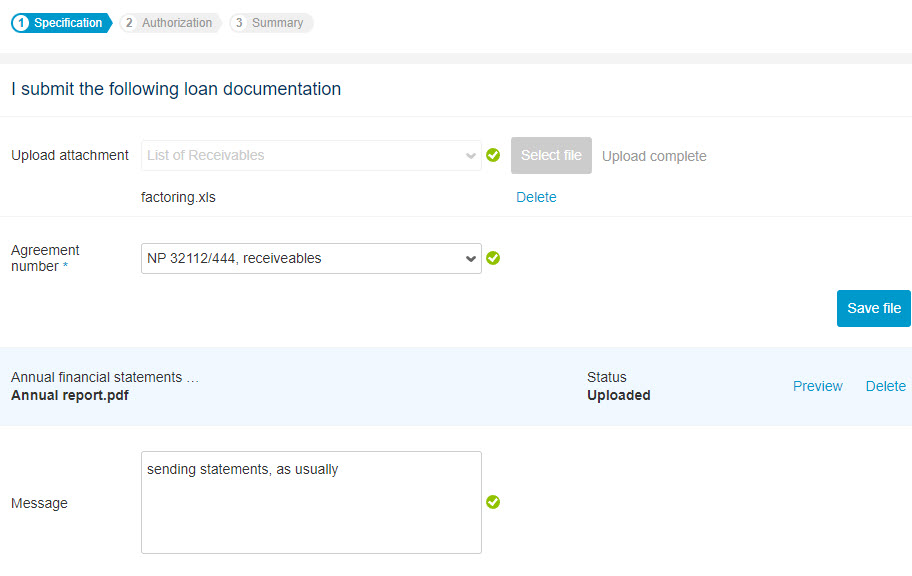
Task: Open the Summary step
Action: [271, 23]
